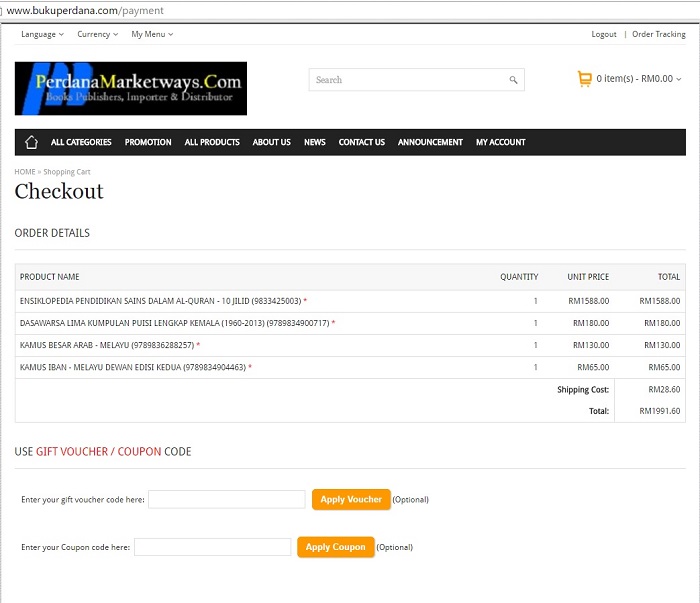Open ALL CATEGORIES menu
This screenshot has width=700, height=603.
(x=81, y=142)
